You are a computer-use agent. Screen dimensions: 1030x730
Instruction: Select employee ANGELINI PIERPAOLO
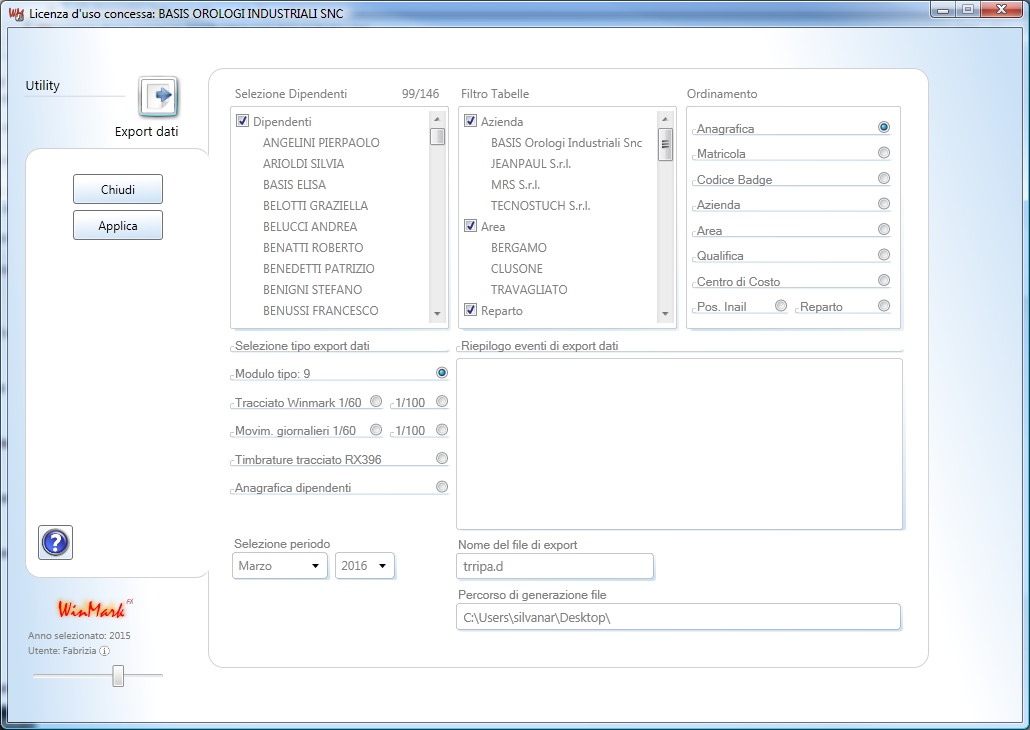[x=321, y=143]
